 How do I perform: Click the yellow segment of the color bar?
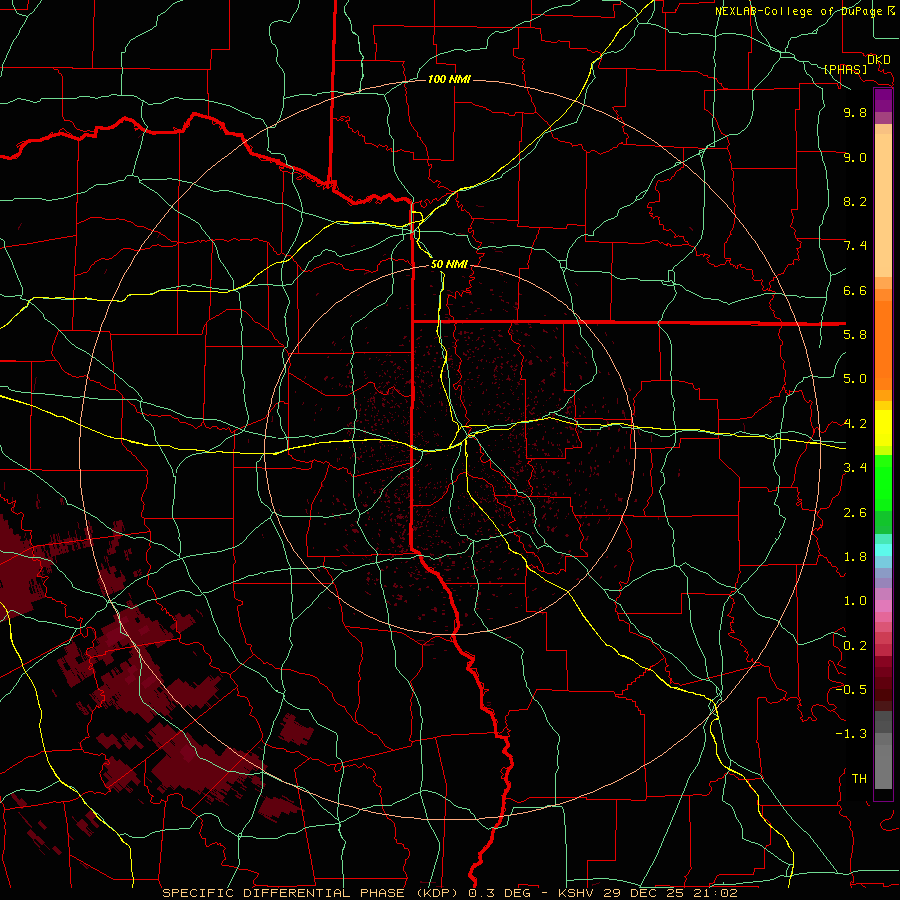pyautogui.click(x=883, y=428)
